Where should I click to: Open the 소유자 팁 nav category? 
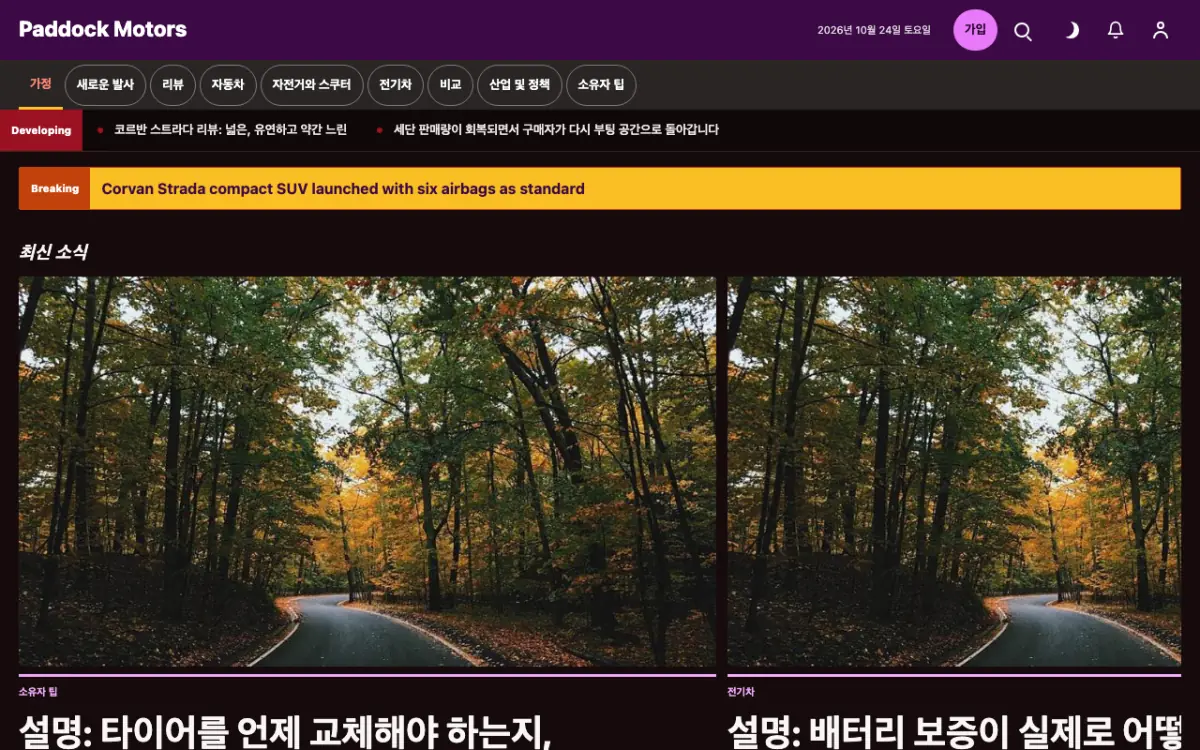click(x=601, y=85)
